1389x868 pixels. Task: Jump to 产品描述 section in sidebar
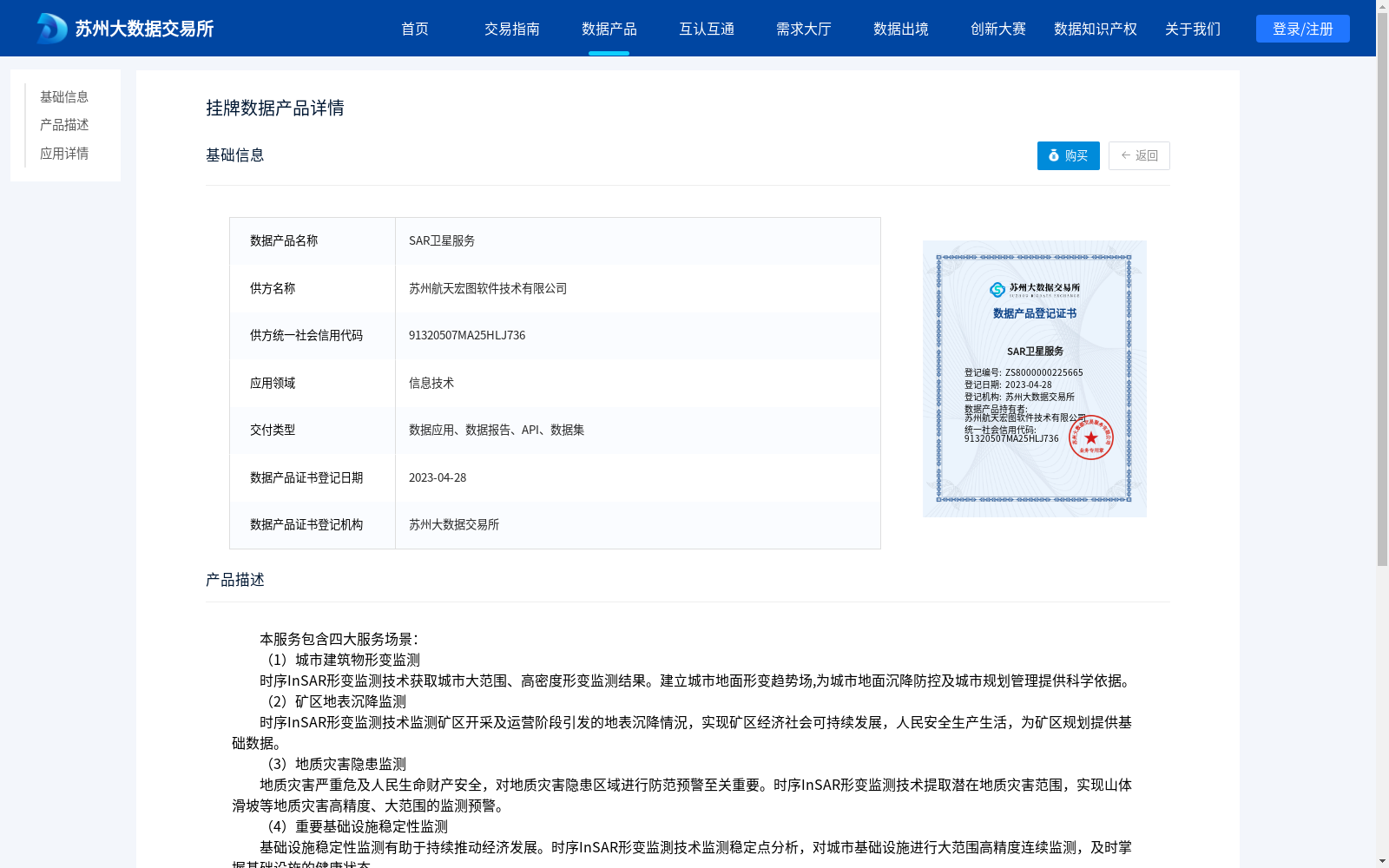point(64,125)
